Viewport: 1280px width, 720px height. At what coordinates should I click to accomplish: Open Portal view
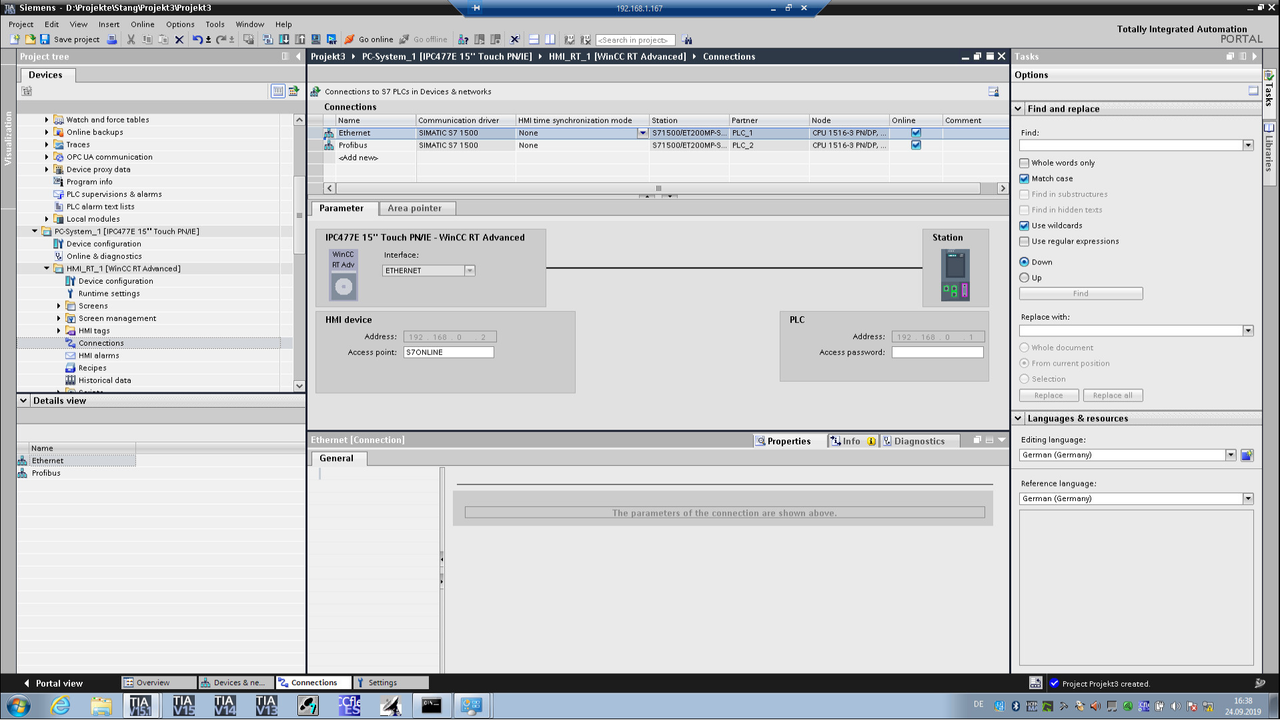pyautogui.click(x=53, y=683)
